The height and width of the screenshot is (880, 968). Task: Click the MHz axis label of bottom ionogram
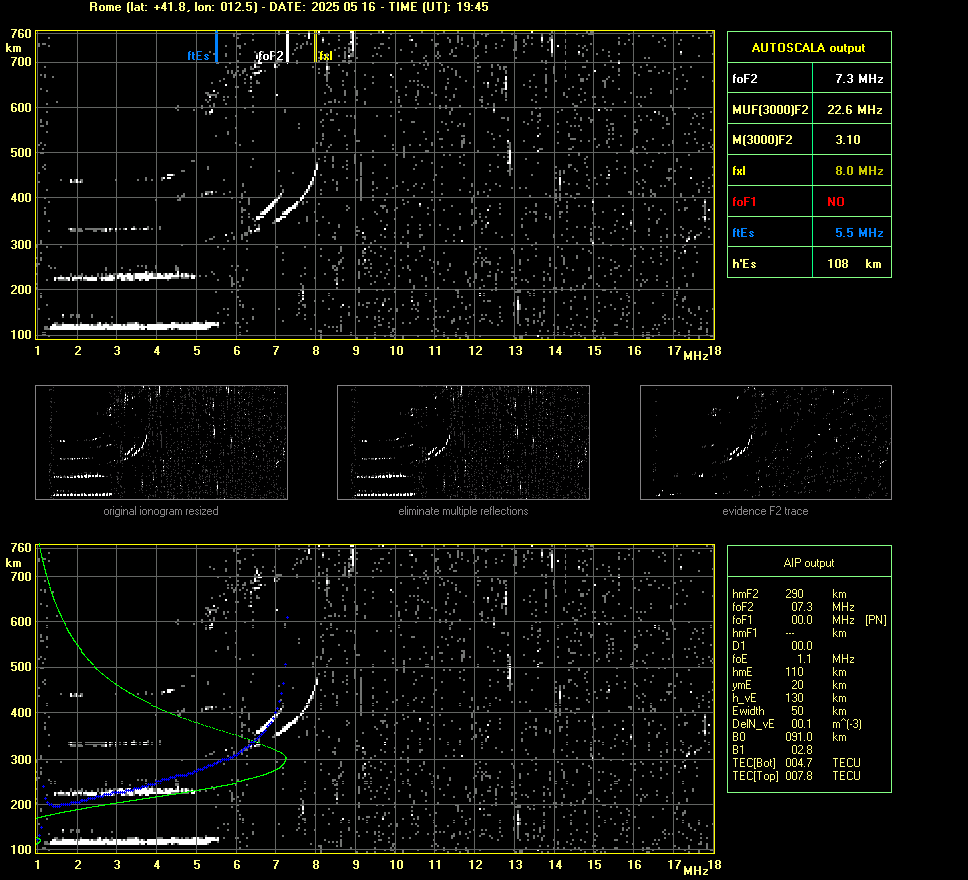[x=696, y=870]
